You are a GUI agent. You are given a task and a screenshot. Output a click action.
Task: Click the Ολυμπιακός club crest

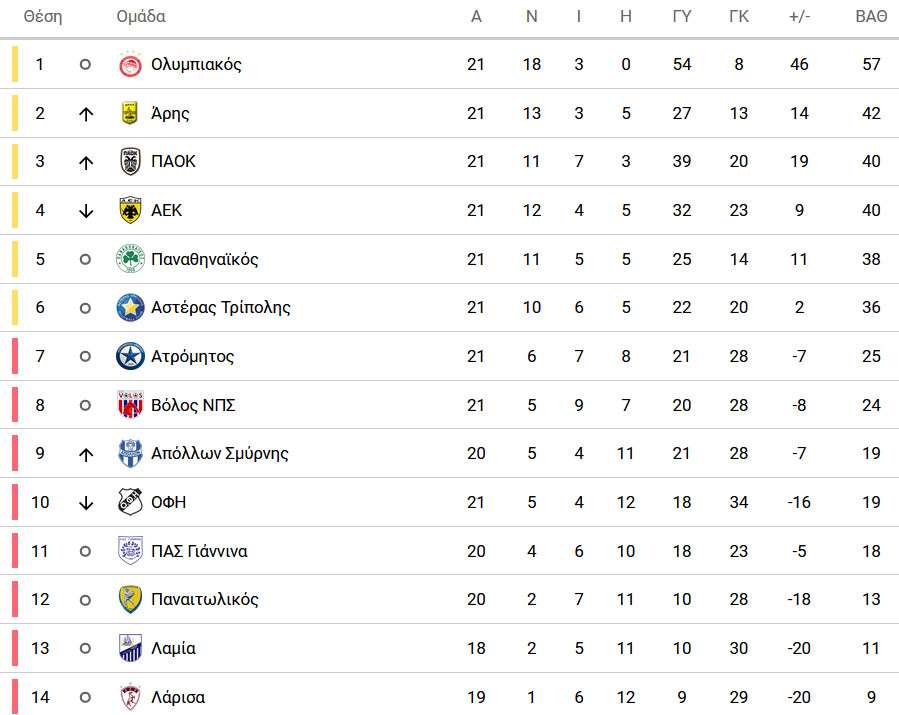(x=130, y=64)
